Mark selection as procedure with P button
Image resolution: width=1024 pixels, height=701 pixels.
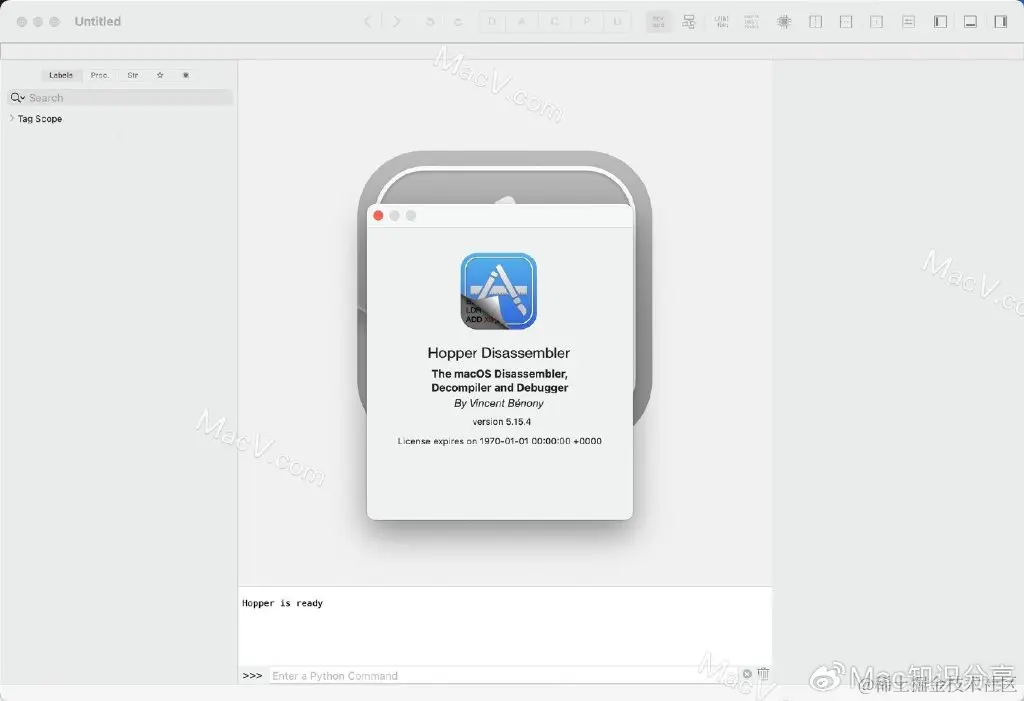point(586,22)
